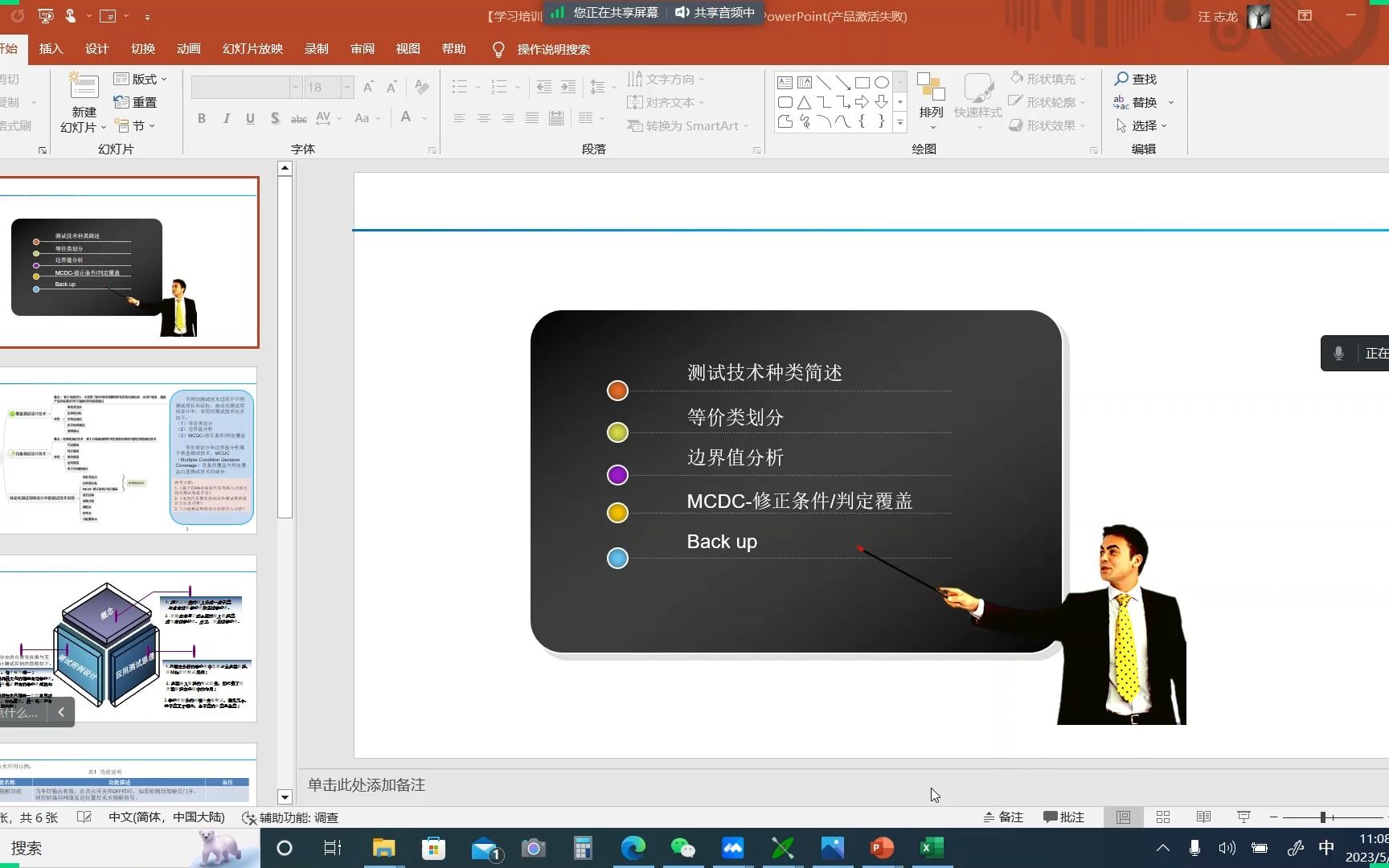Image resolution: width=1389 pixels, height=868 pixels.
Task: Switch to the 插入 ribbon tab
Action: [51, 48]
